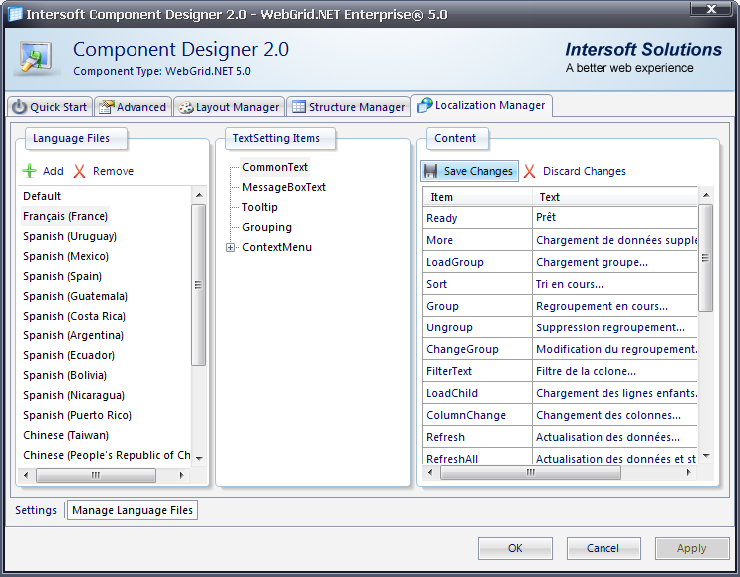Select Spanish (Mexico) language
The height and width of the screenshot is (577, 740).
66,256
